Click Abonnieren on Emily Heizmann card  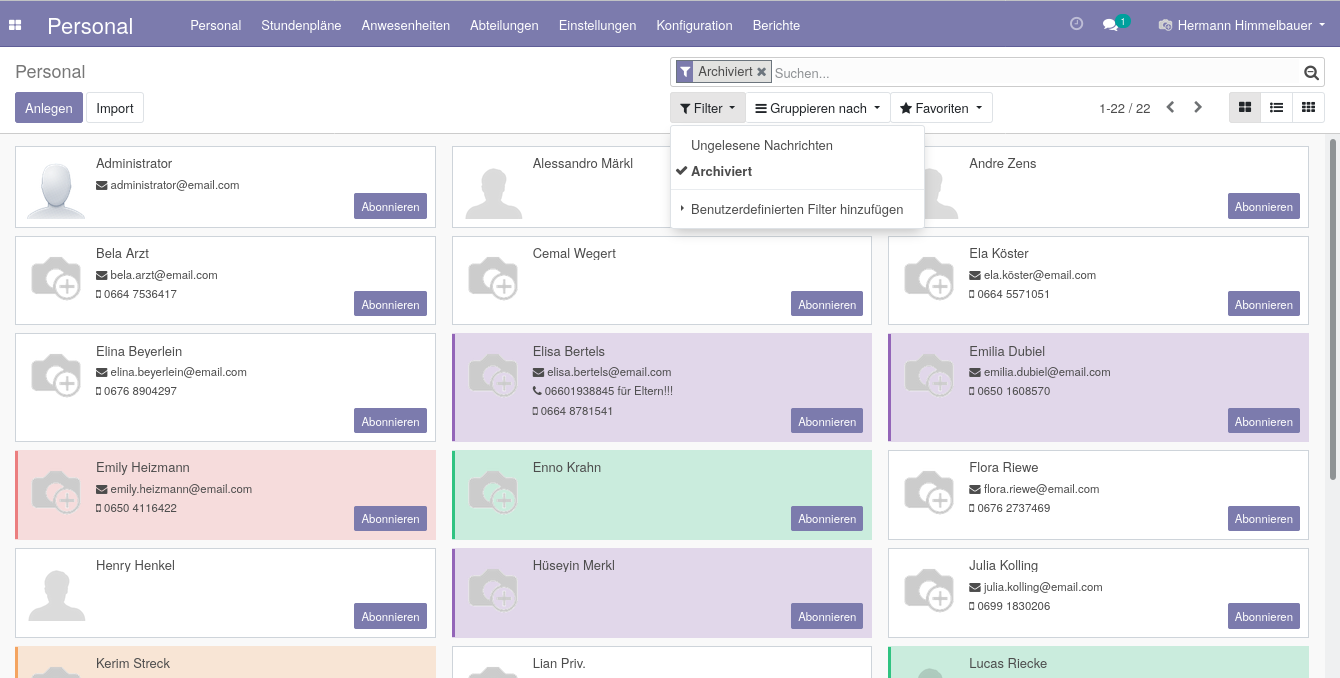(390, 519)
